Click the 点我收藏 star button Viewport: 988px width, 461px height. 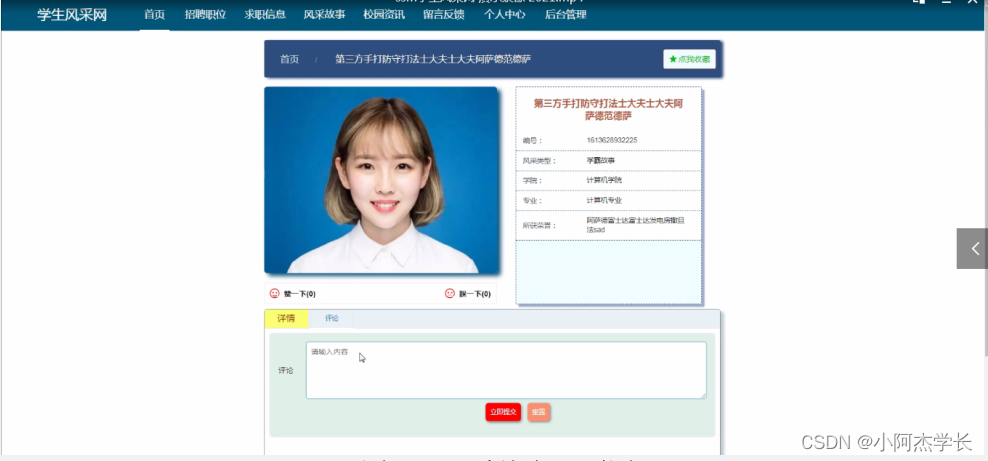[689, 59]
